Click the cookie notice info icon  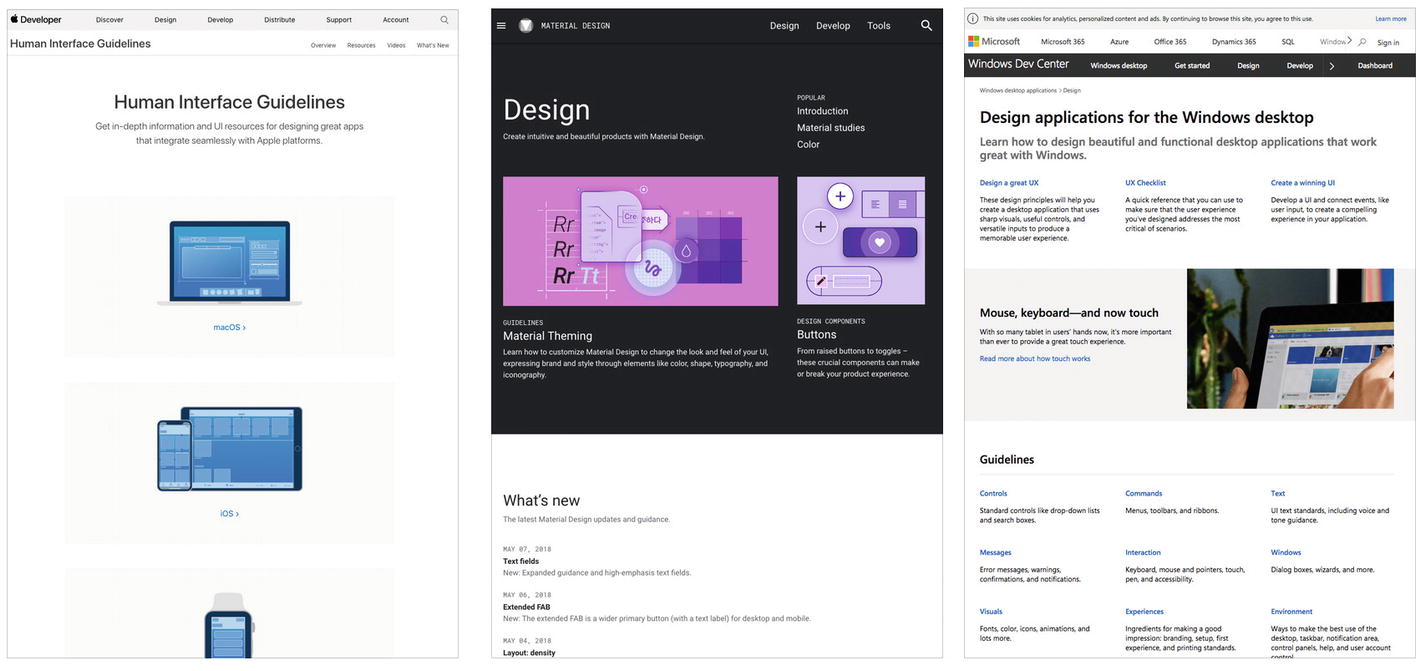pyautogui.click(x=973, y=19)
